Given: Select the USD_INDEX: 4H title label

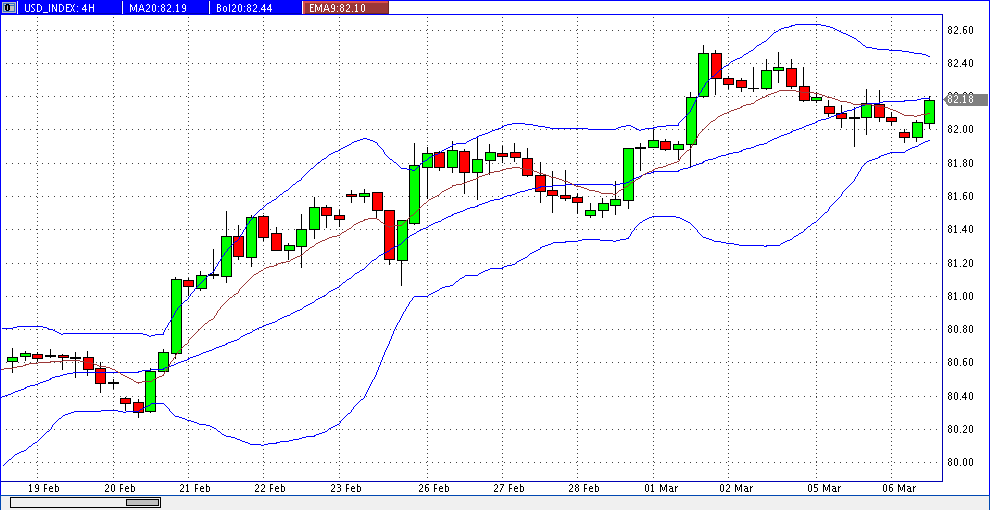Looking at the screenshot, I should click(59, 8).
